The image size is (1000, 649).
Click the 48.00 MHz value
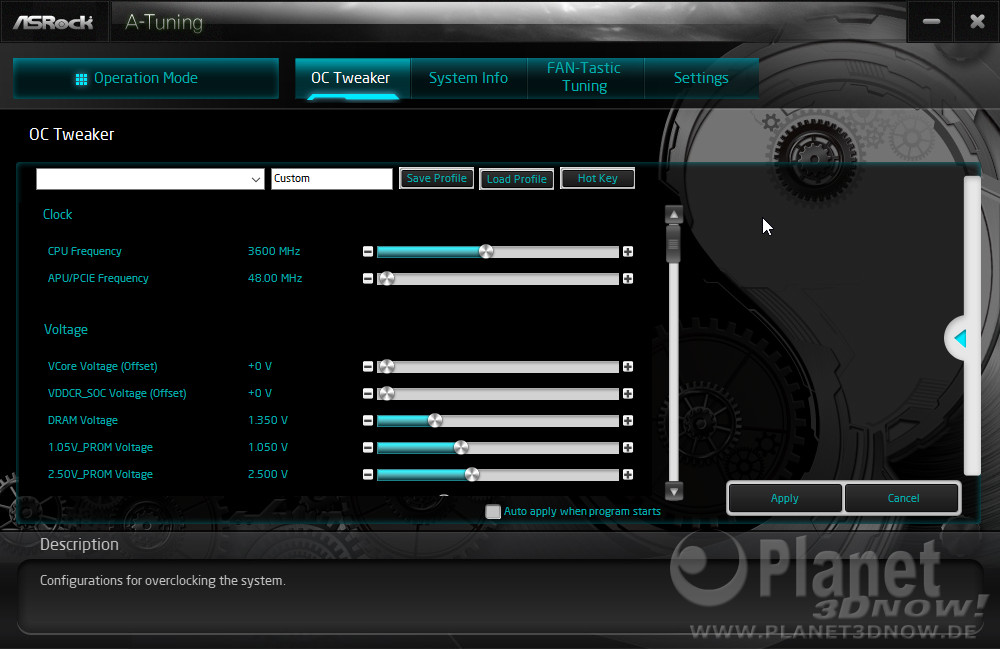point(275,278)
